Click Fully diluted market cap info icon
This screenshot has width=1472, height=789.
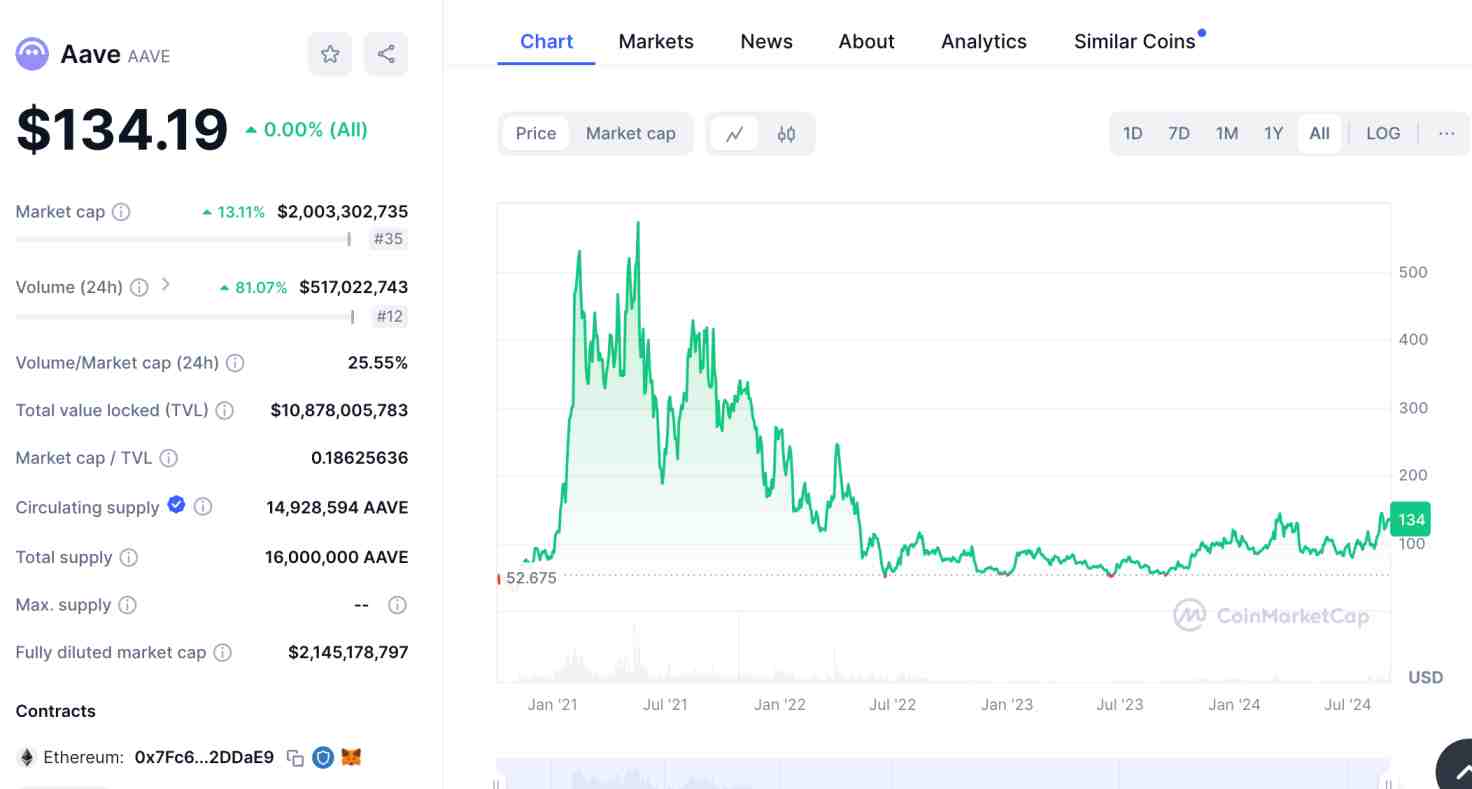[x=223, y=652]
